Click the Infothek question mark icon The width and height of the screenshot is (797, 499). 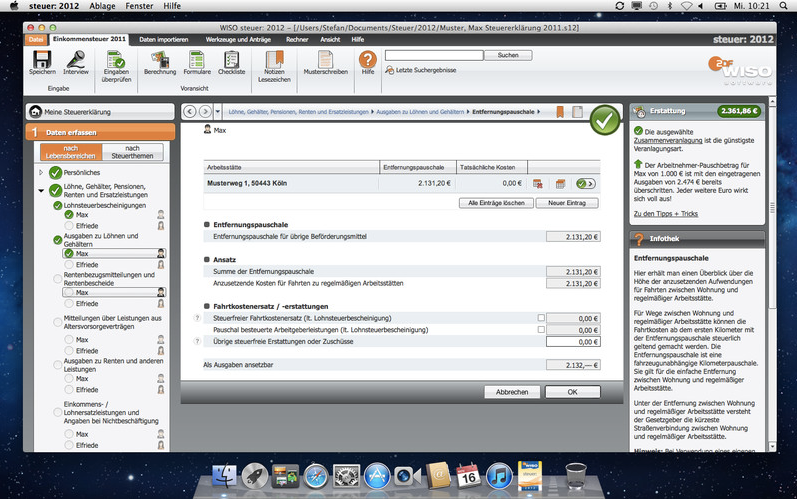tap(639, 239)
